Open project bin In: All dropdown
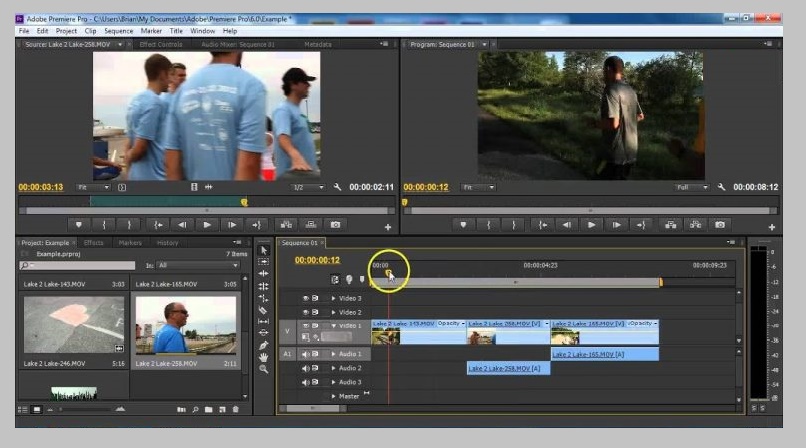806x448 pixels. (198, 265)
